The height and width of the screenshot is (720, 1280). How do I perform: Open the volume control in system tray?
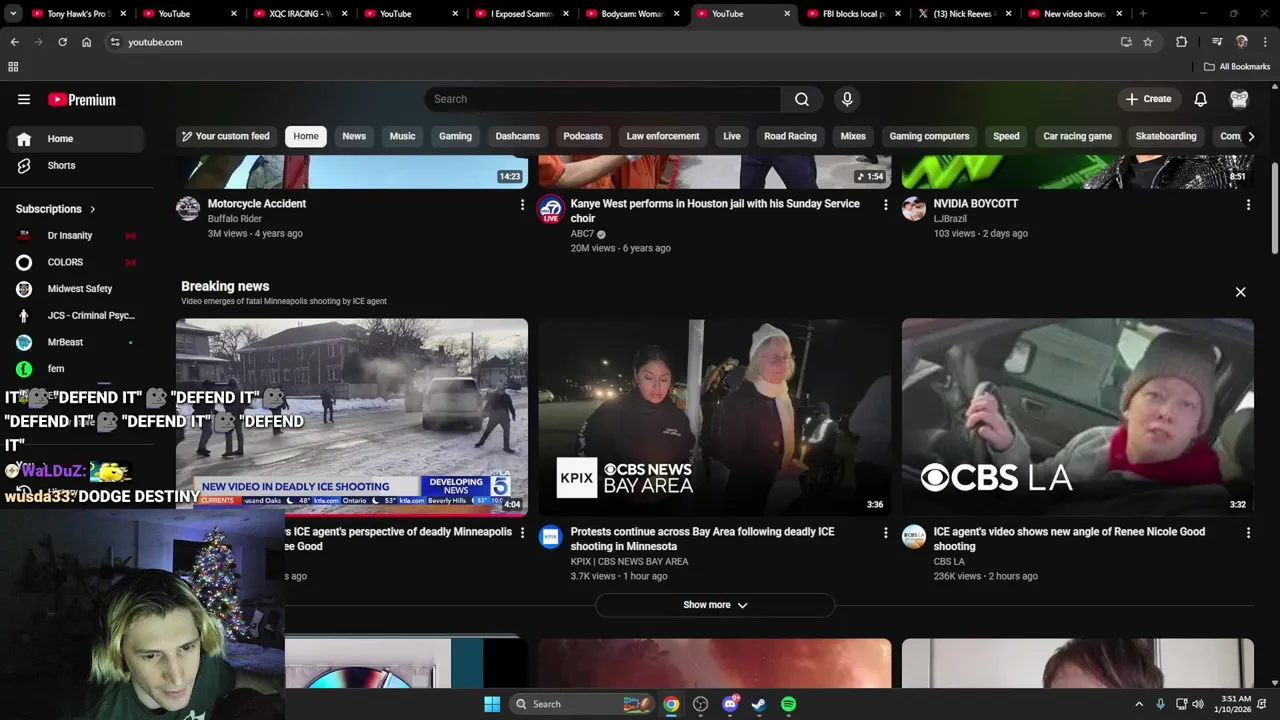(x=1198, y=704)
